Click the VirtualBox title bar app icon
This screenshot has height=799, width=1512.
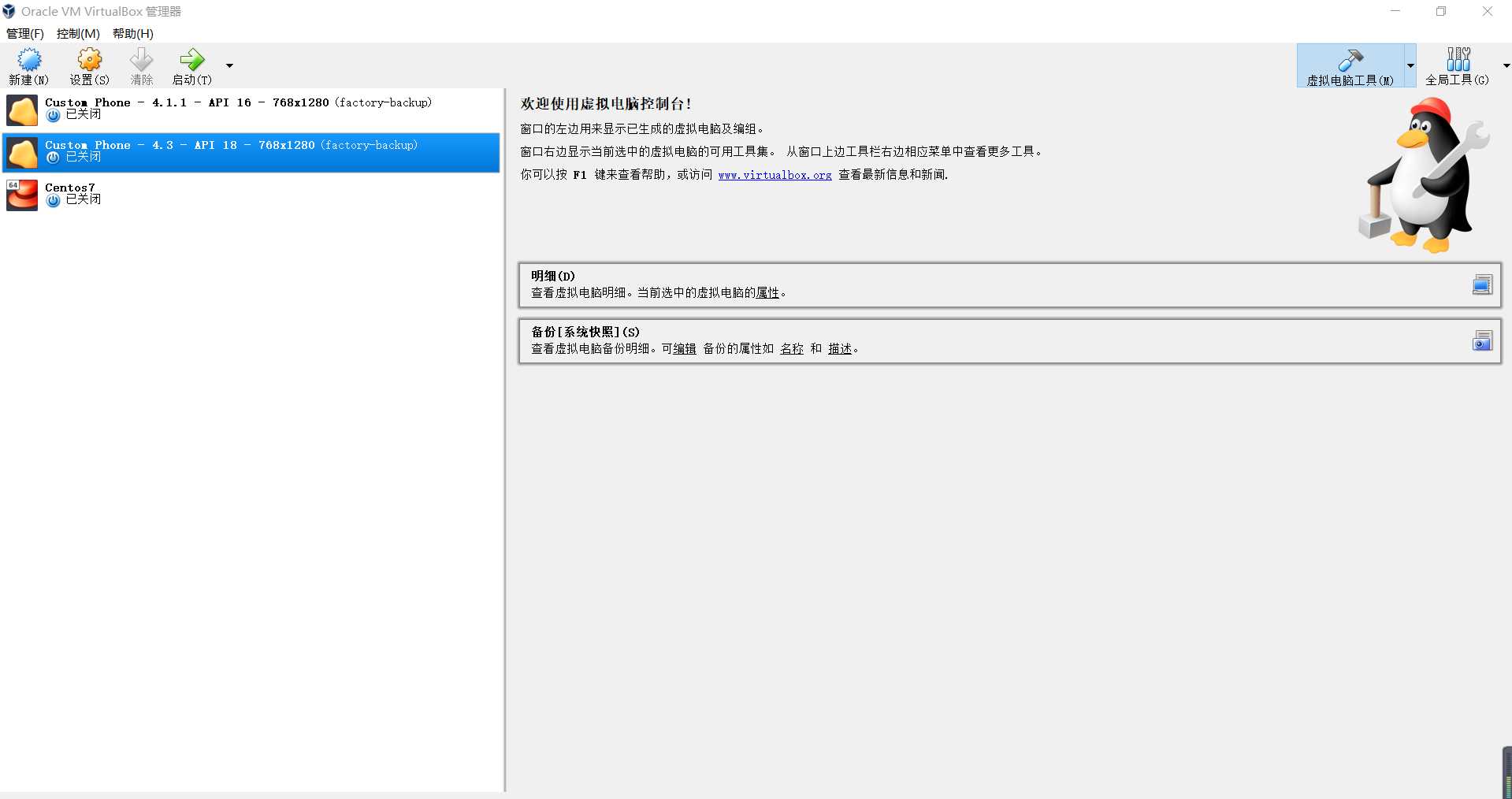tap(9, 11)
